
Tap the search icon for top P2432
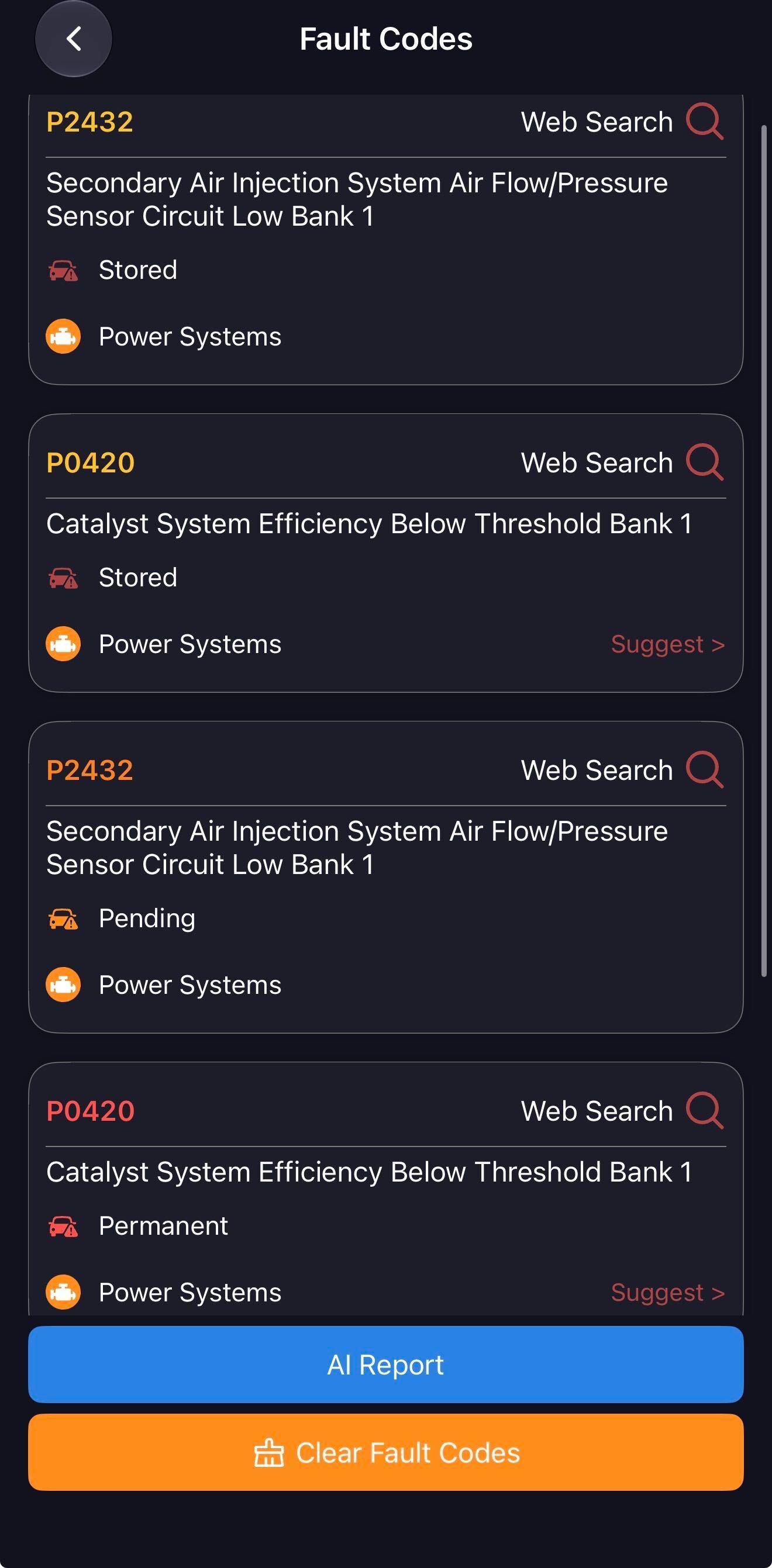coord(704,122)
